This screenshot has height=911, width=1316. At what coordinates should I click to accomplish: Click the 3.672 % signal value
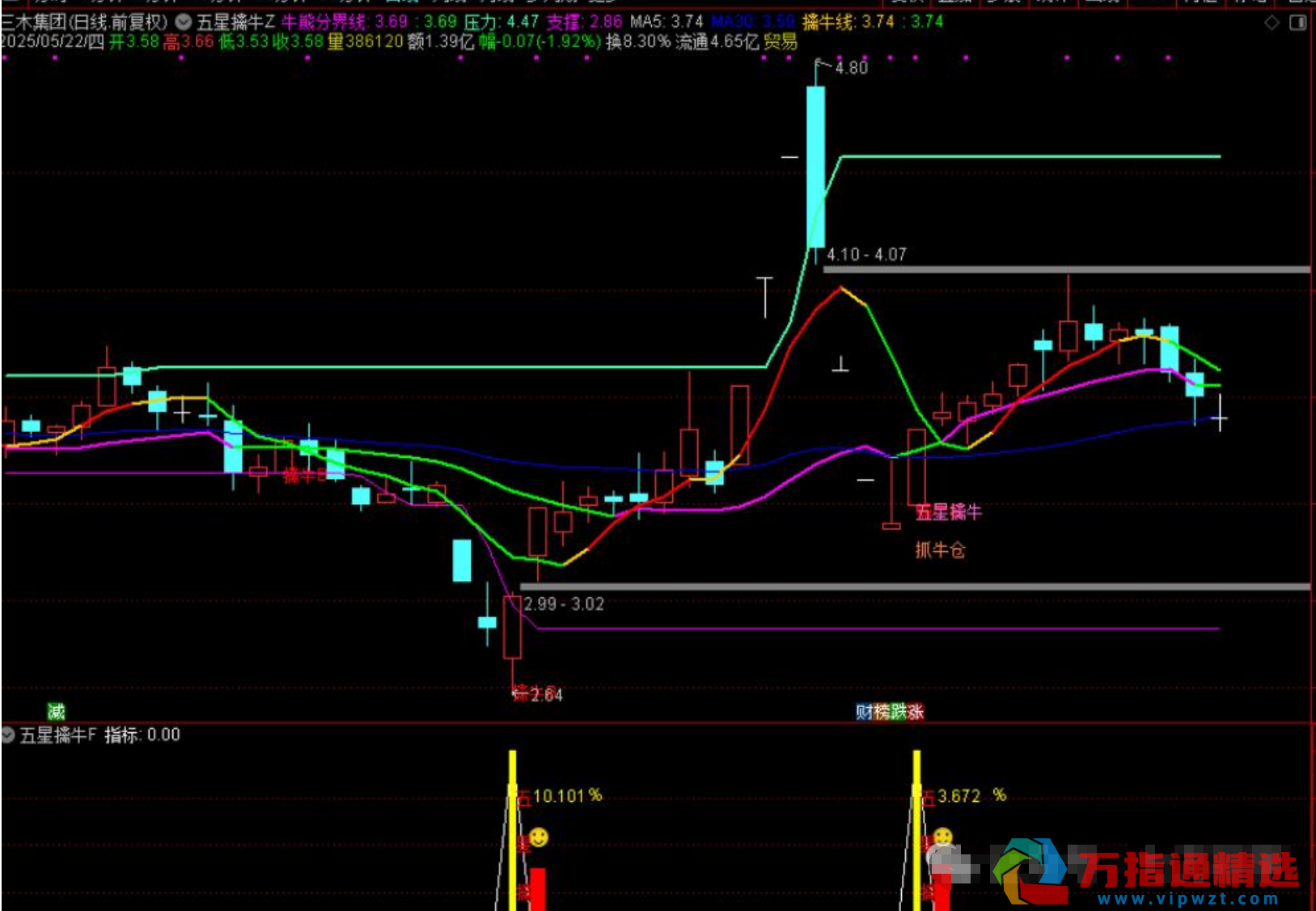pyautogui.click(x=971, y=795)
